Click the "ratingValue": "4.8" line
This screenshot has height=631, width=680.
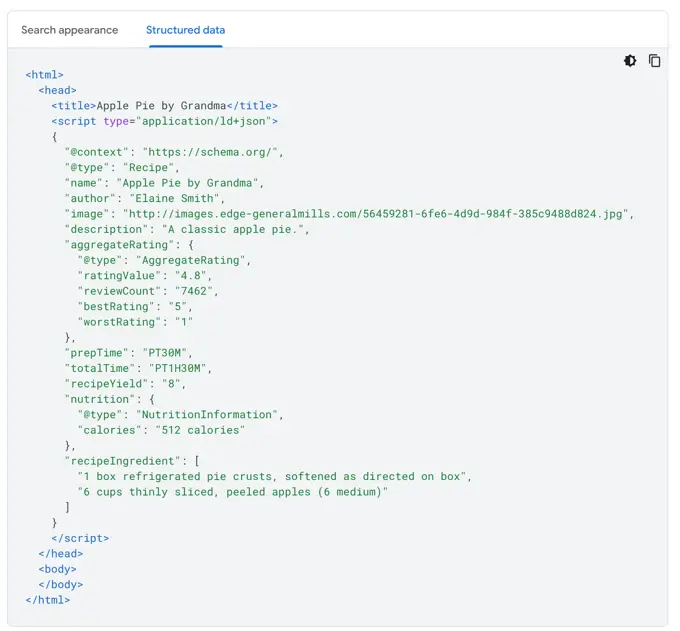(x=146, y=275)
